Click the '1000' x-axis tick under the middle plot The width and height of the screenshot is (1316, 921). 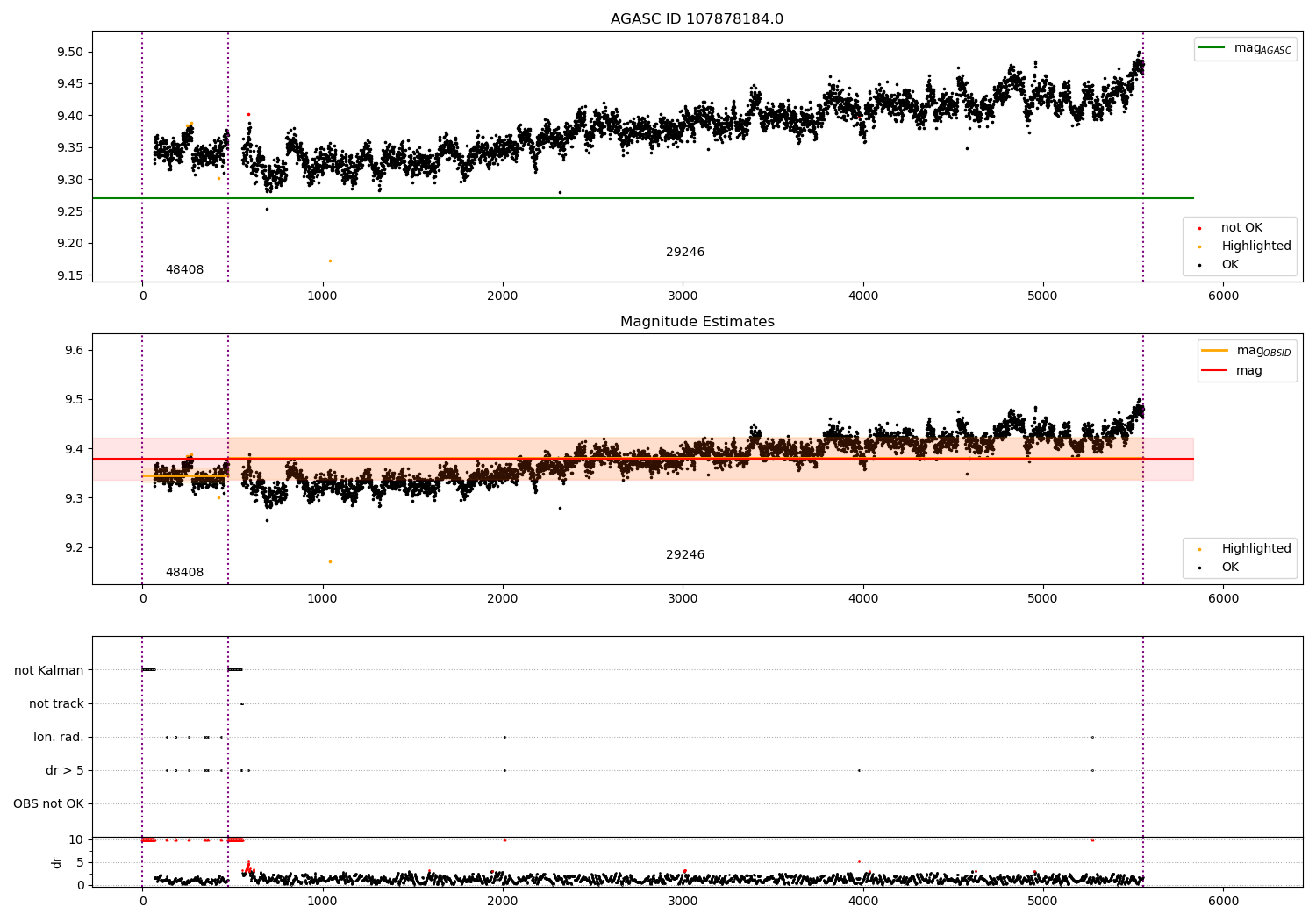point(322,599)
